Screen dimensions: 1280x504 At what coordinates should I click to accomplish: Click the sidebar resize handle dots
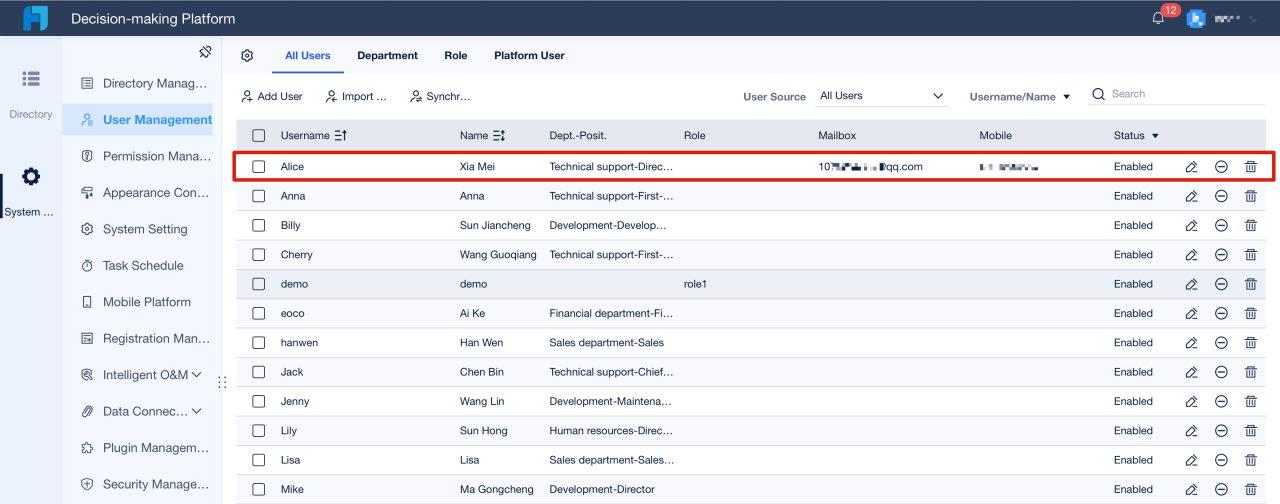click(222, 382)
